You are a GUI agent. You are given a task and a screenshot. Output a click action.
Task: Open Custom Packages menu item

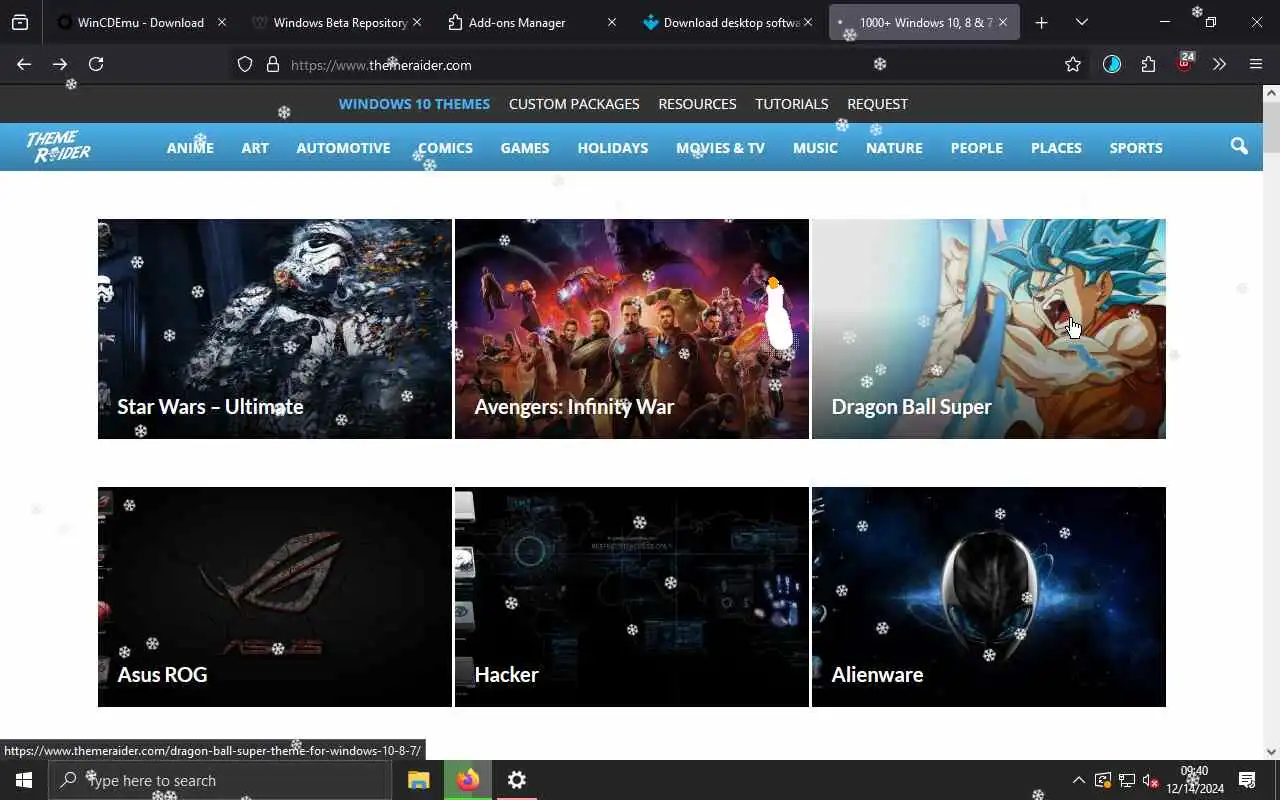point(574,104)
